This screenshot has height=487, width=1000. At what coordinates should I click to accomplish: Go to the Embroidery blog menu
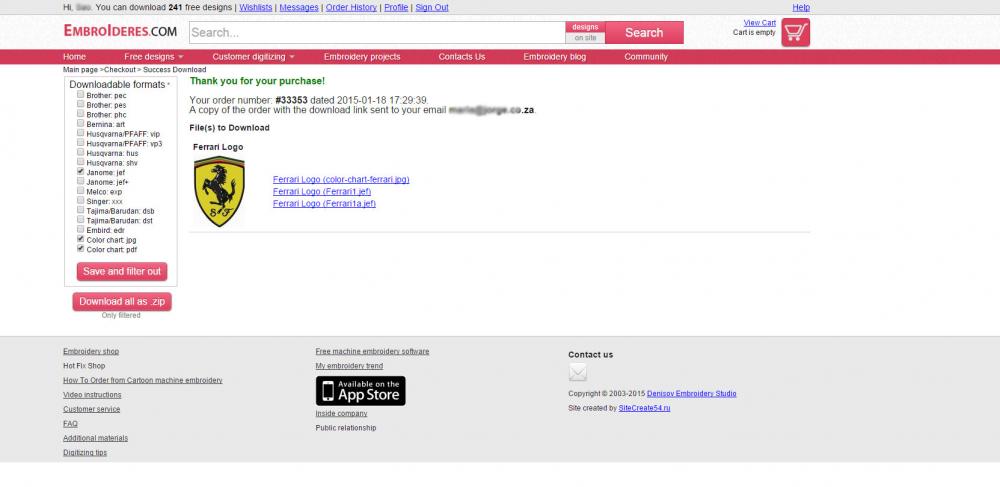pyautogui.click(x=554, y=57)
